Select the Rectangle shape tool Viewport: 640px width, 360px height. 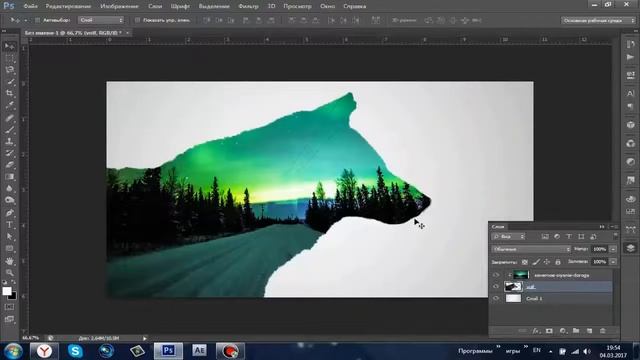9,249
